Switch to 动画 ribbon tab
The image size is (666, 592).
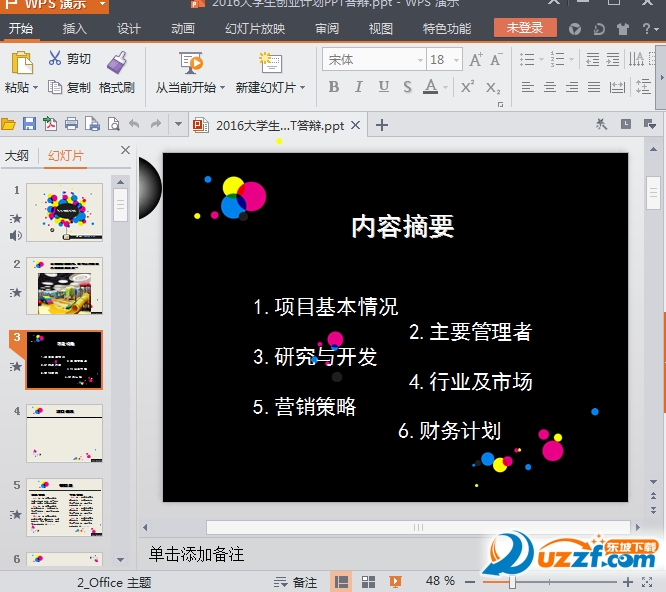pyautogui.click(x=183, y=28)
